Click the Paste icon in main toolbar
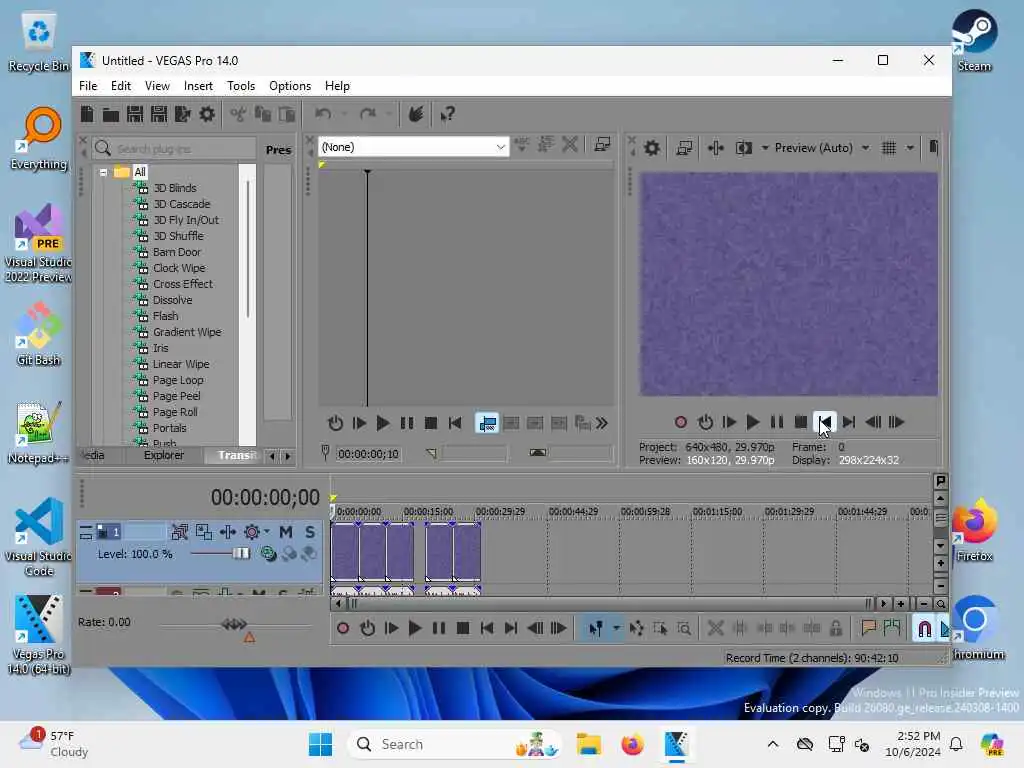The width and height of the screenshot is (1024, 768). pos(287,114)
